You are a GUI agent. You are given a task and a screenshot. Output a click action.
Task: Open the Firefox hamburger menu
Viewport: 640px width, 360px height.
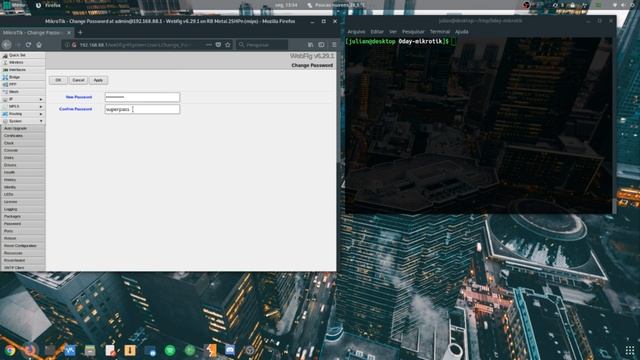(x=333, y=44)
